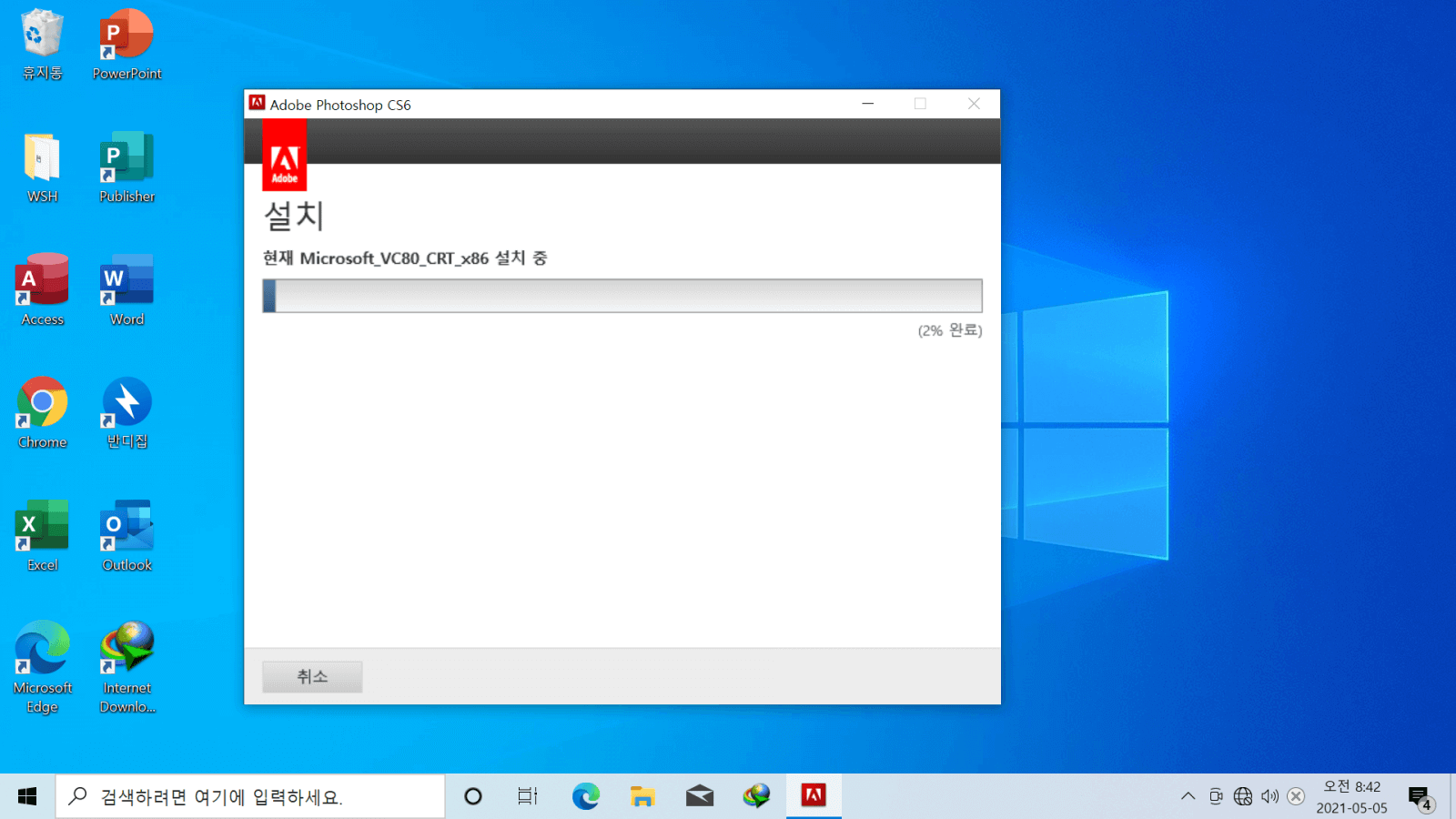Open network status tray icon
Screen dimensions: 1456x819
tap(1243, 796)
